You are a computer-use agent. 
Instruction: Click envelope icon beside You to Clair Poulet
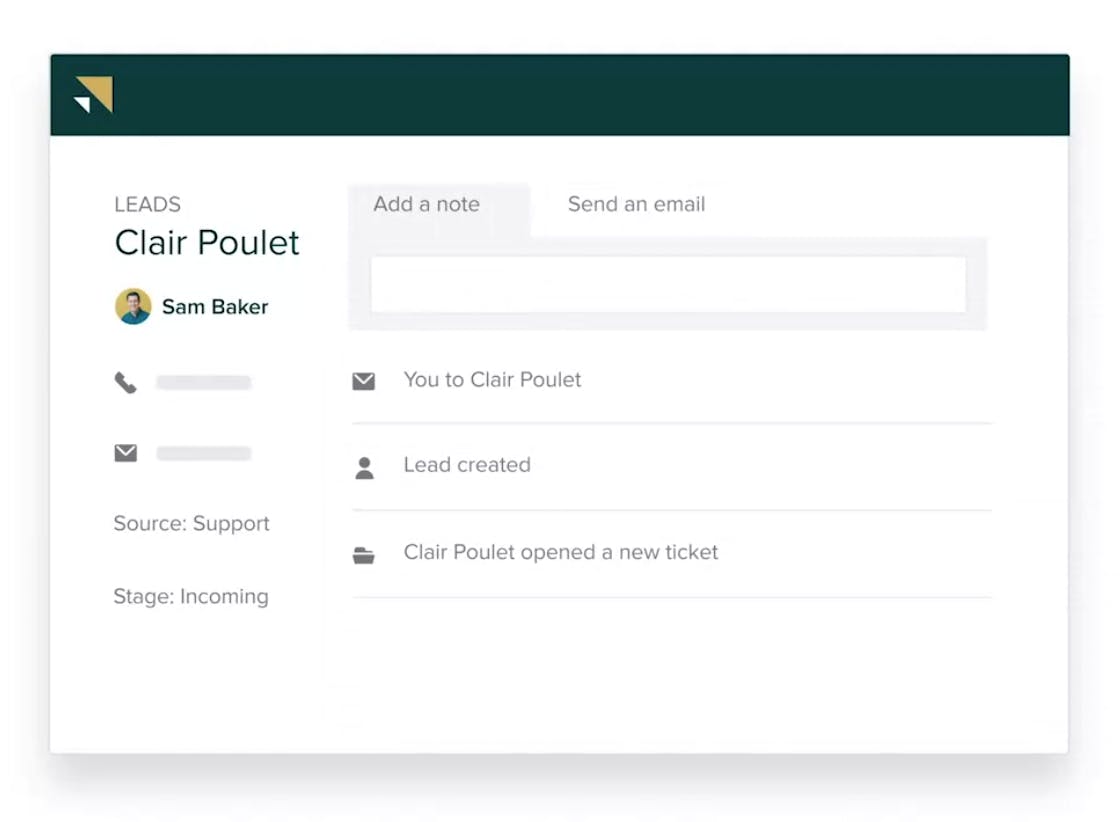click(364, 381)
